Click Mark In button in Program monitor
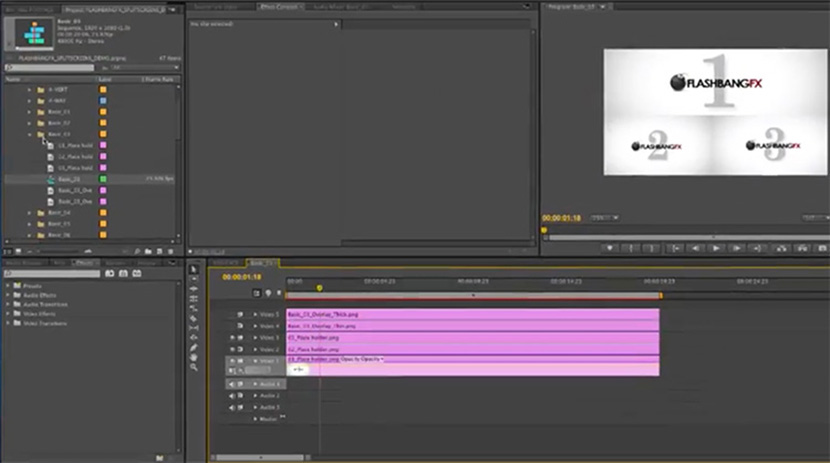830x463 pixels. [x=631, y=248]
